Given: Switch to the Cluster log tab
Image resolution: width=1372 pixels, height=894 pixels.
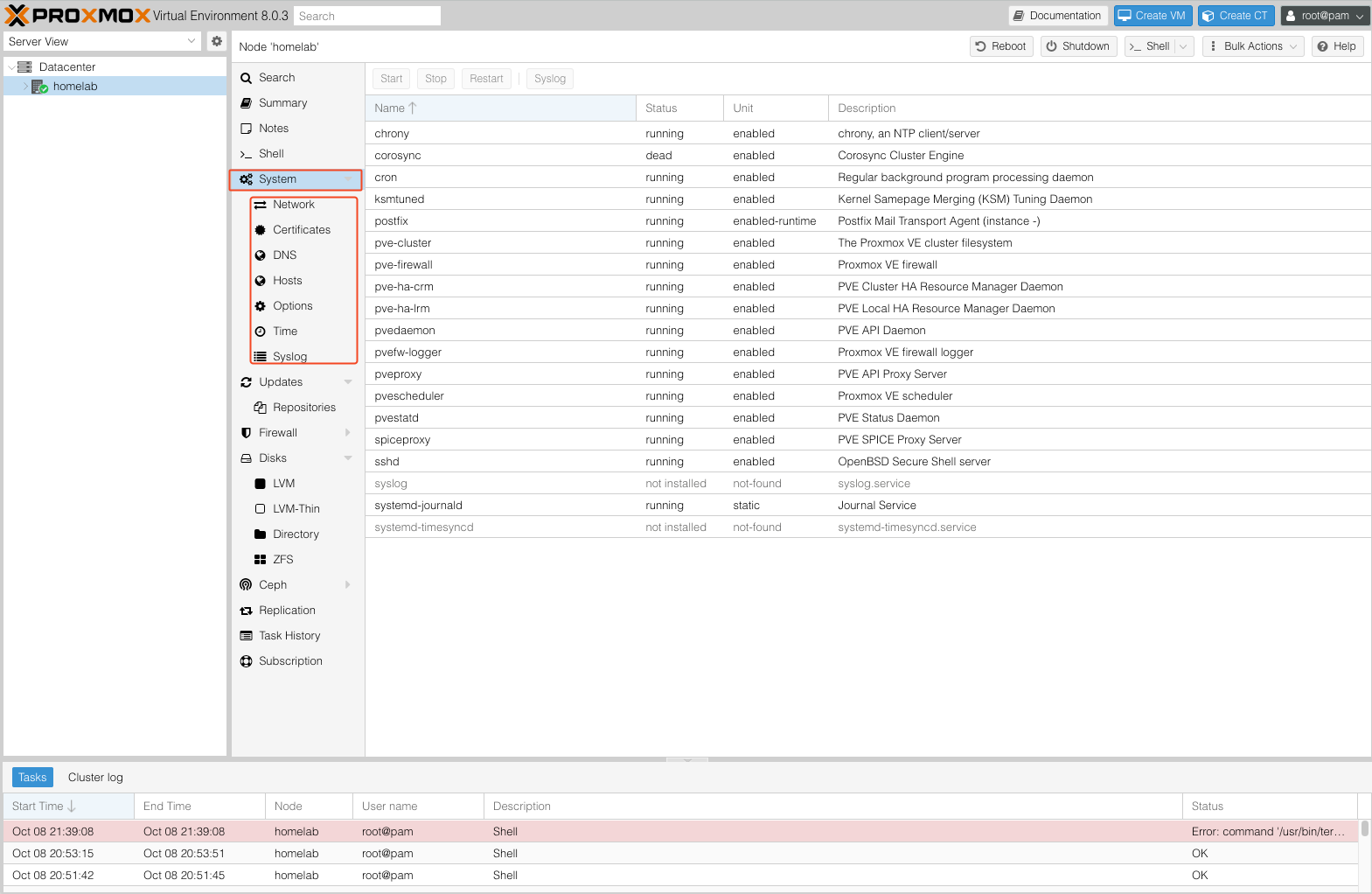Looking at the screenshot, I should click(95, 778).
